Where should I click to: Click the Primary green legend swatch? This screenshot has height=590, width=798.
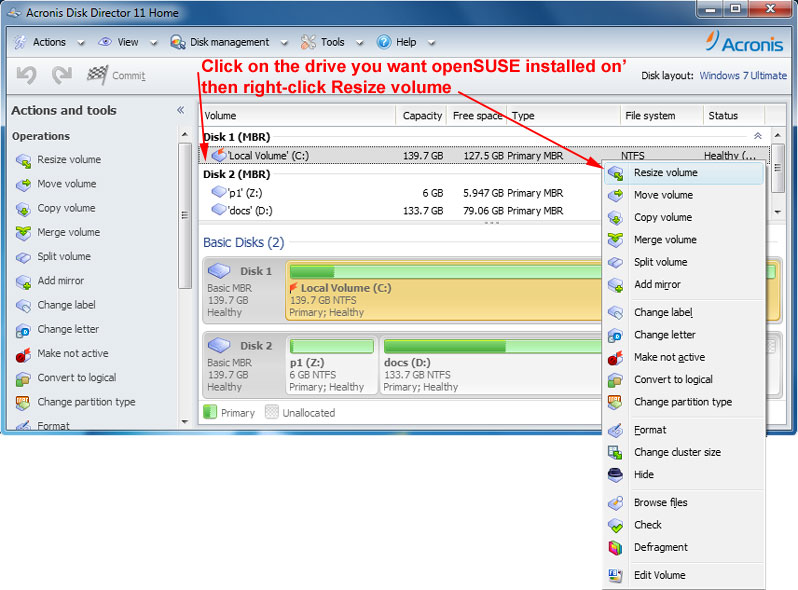[210, 412]
